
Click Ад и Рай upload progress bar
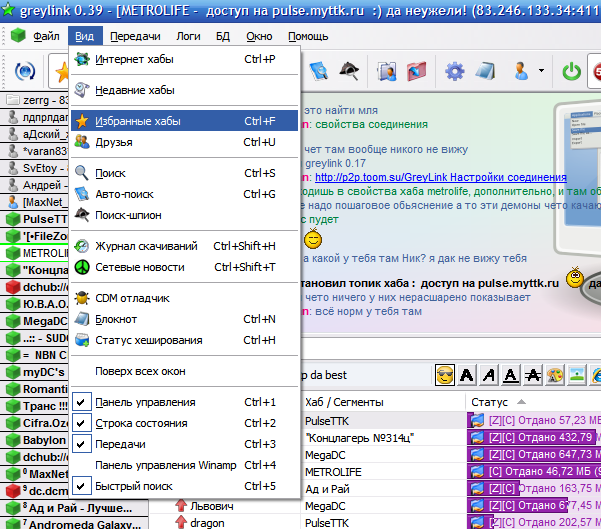[x=534, y=488]
